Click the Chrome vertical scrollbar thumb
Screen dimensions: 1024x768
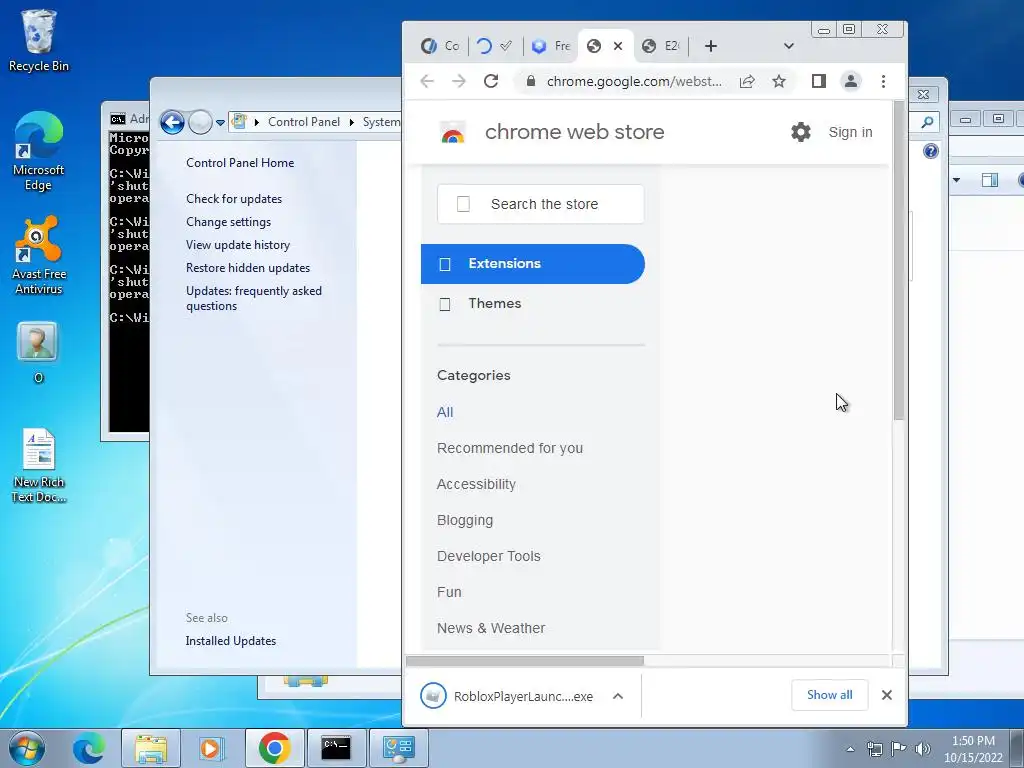[x=899, y=260]
